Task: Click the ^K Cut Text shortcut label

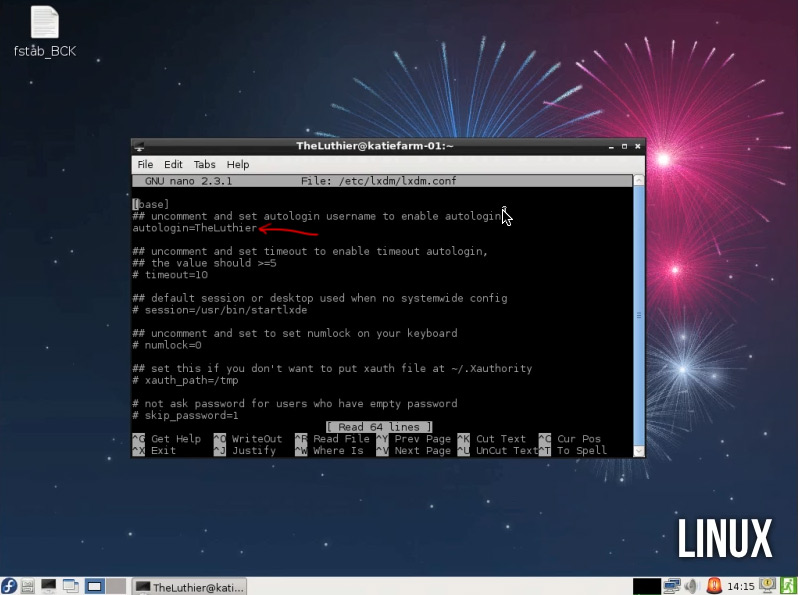Action: [492, 439]
